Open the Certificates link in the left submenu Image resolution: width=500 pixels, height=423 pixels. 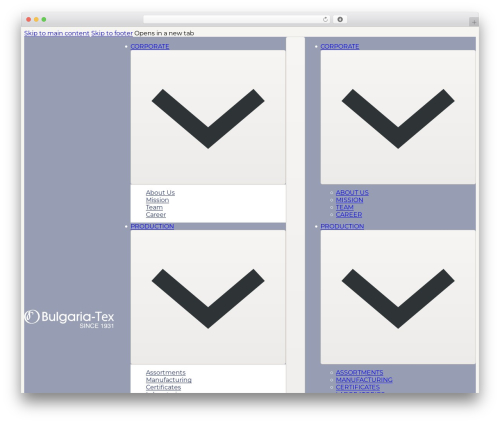(x=163, y=387)
